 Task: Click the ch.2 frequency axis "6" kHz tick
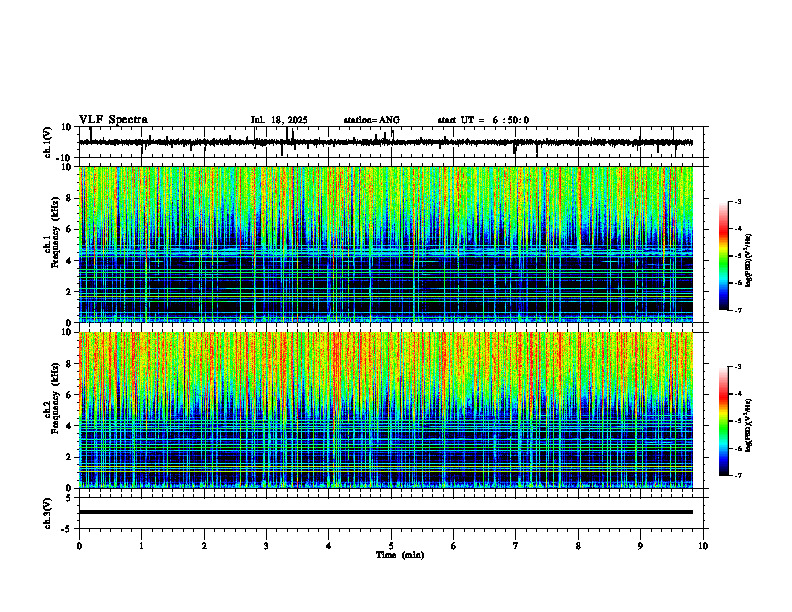click(x=69, y=395)
